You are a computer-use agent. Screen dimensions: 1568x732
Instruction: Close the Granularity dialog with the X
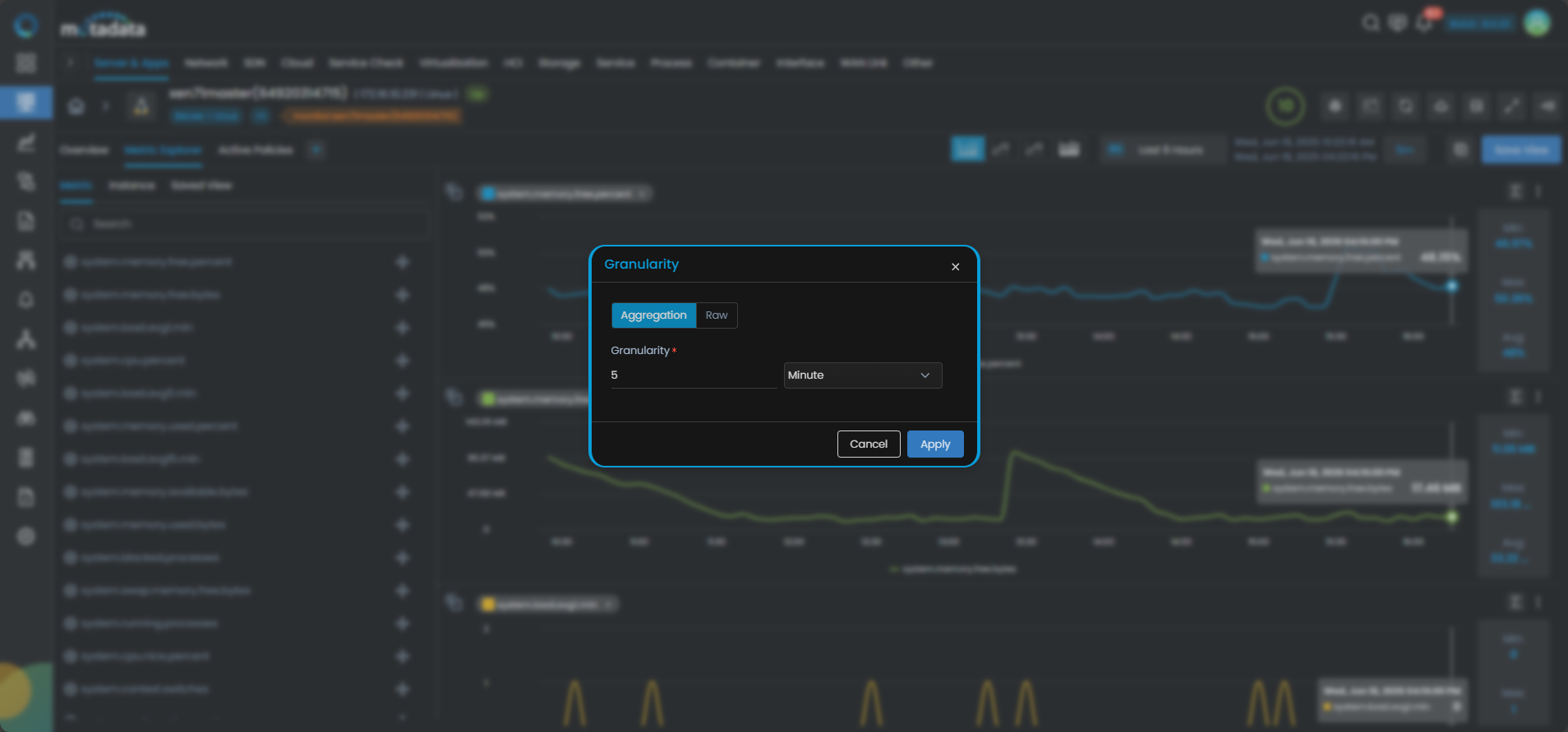tap(955, 266)
